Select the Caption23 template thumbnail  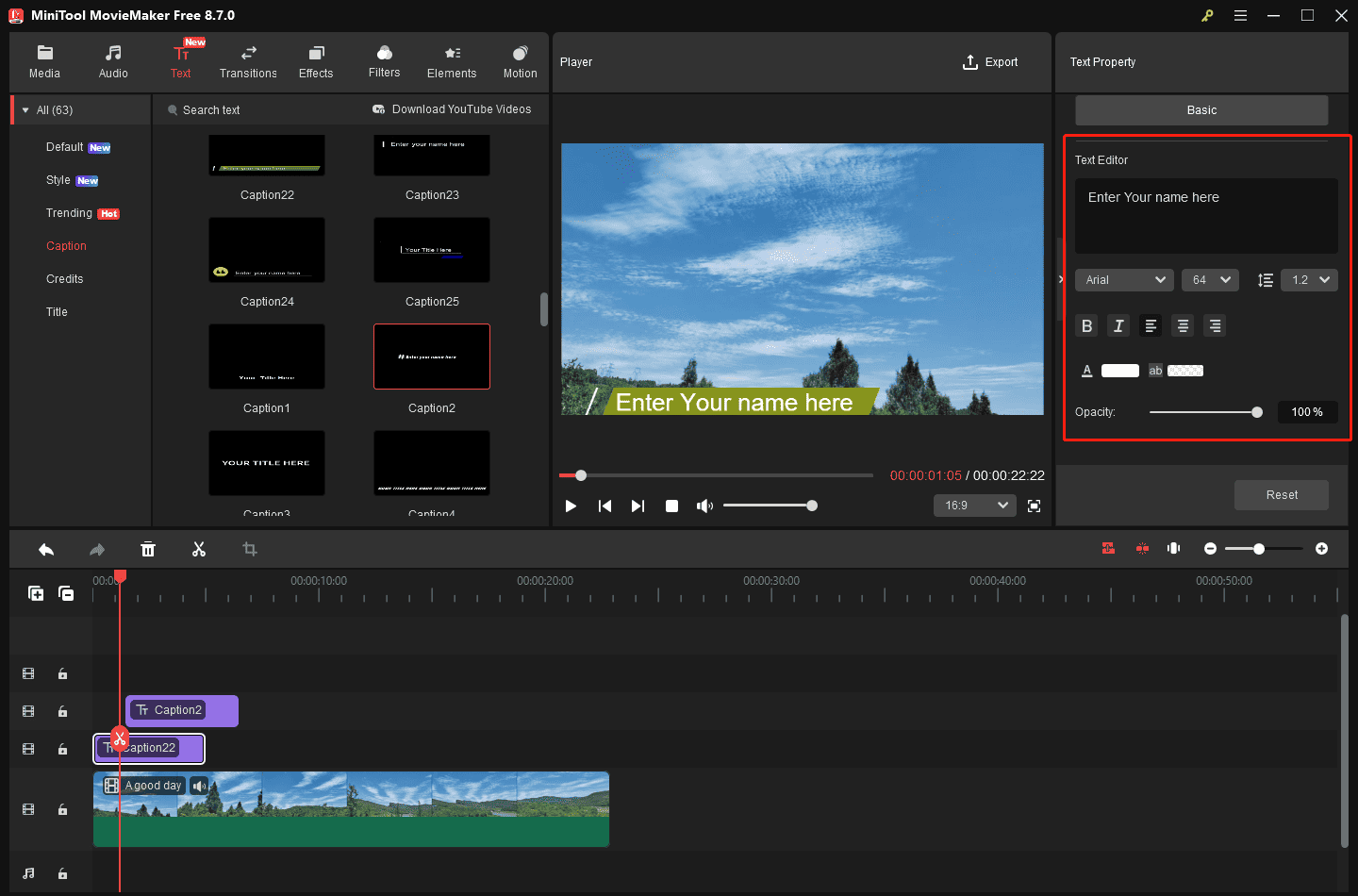click(432, 155)
